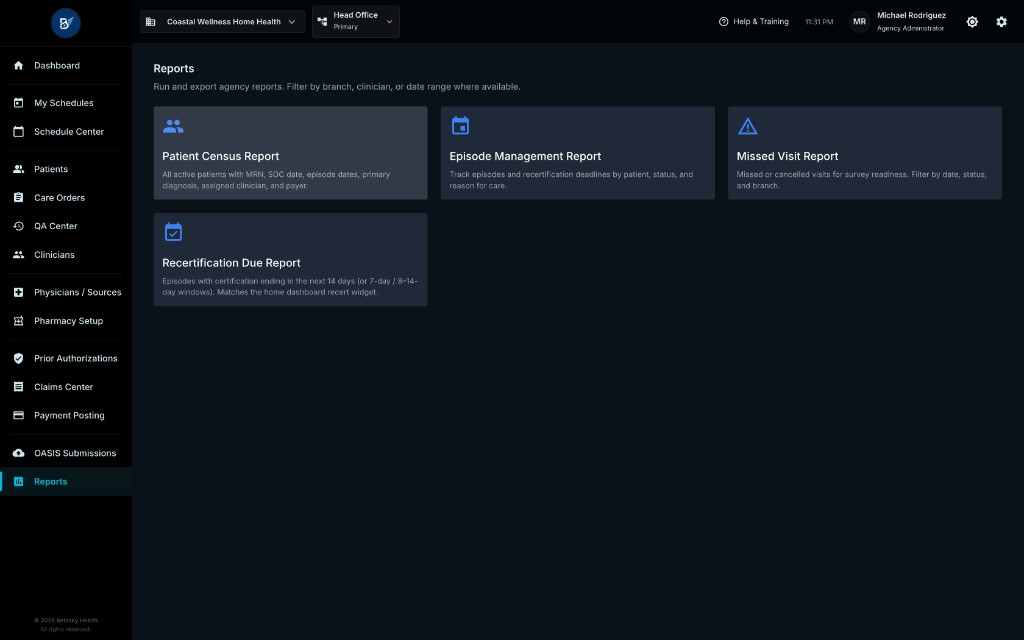Click the QA Center history icon
Screen dimensions: 1024x640
18,226
